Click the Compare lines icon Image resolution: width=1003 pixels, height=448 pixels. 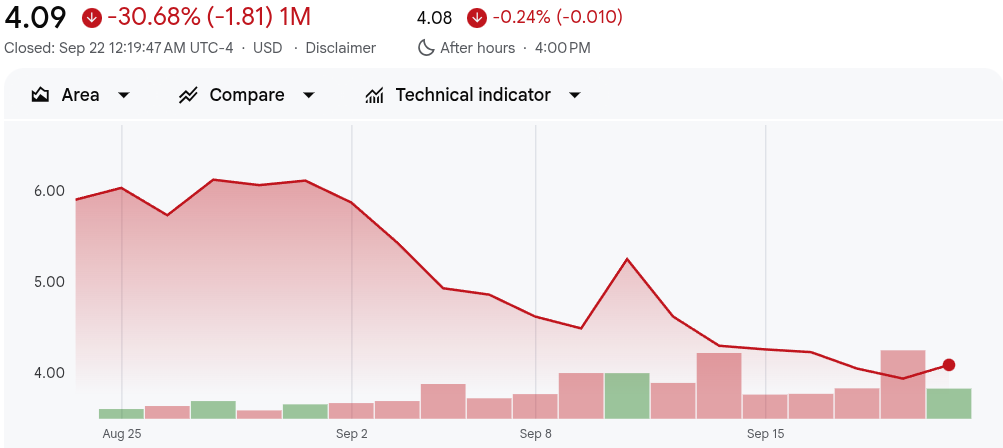click(x=188, y=95)
